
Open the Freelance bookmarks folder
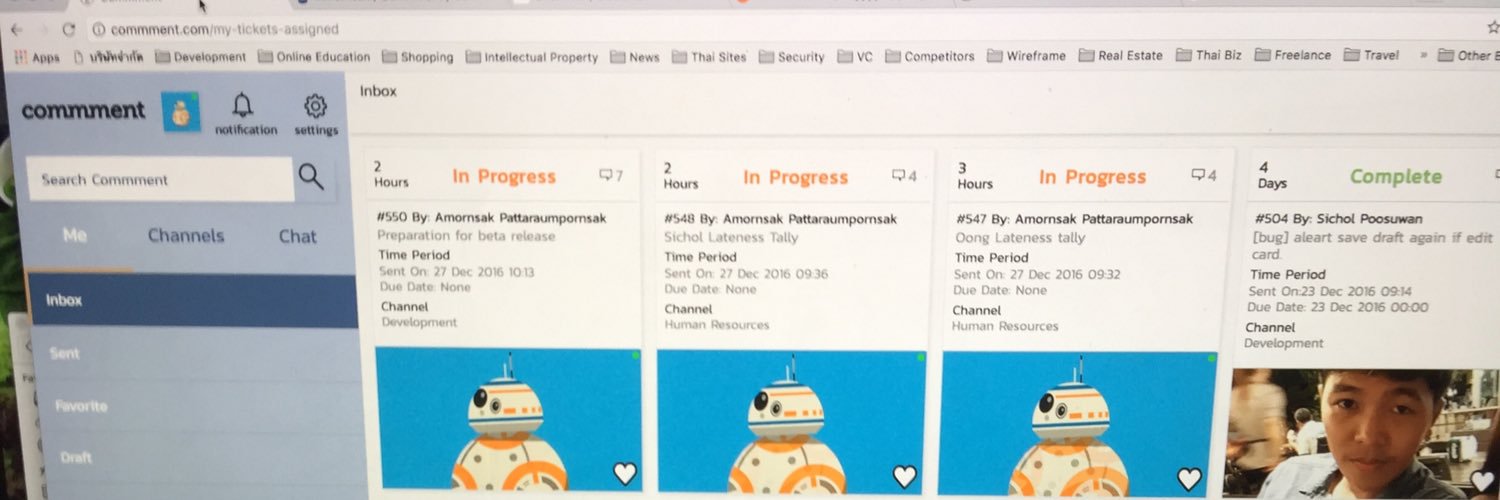[1293, 56]
